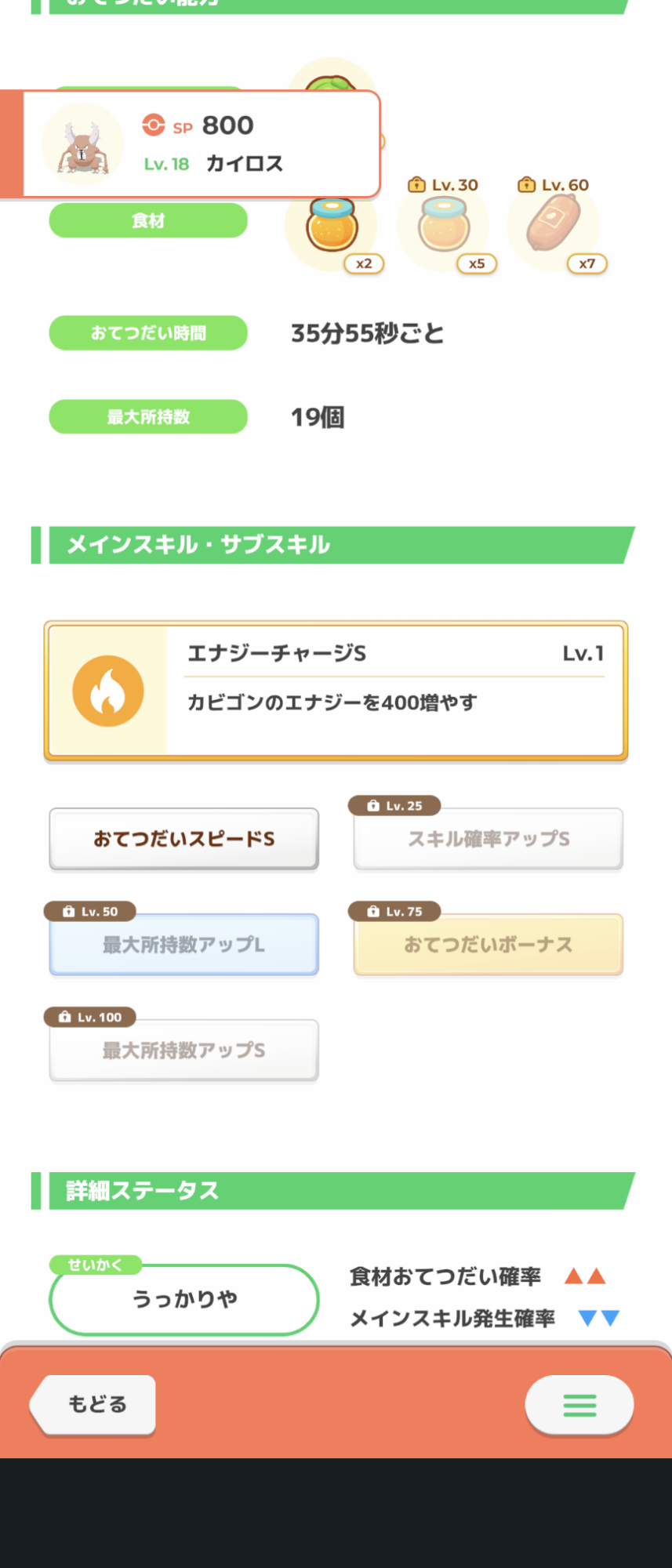The height and width of the screenshot is (1568, 672).
Task: Tap the lock icon on Lv. 60 ingredient
Action: [527, 185]
